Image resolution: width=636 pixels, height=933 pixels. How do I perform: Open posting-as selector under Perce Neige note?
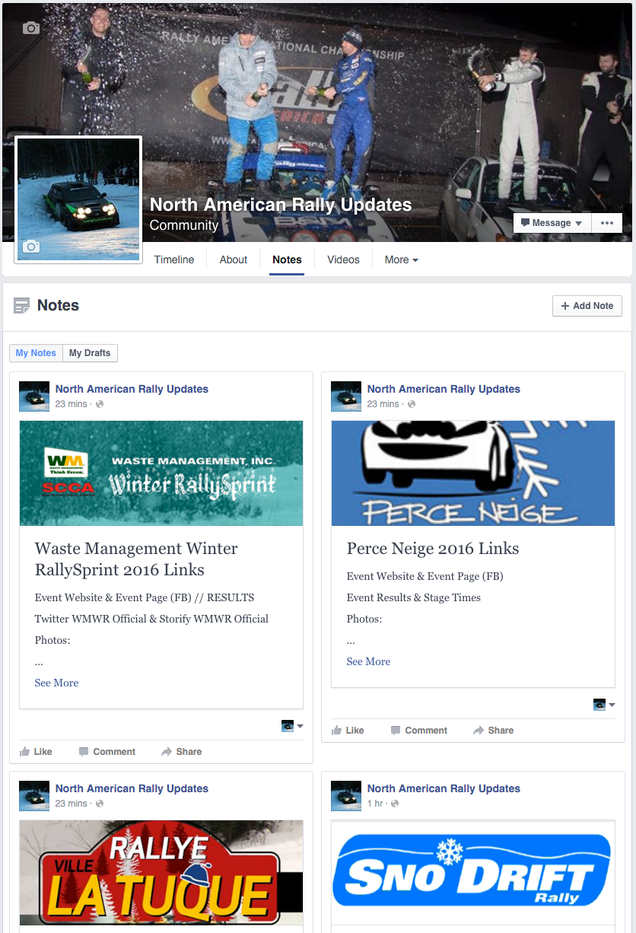604,705
